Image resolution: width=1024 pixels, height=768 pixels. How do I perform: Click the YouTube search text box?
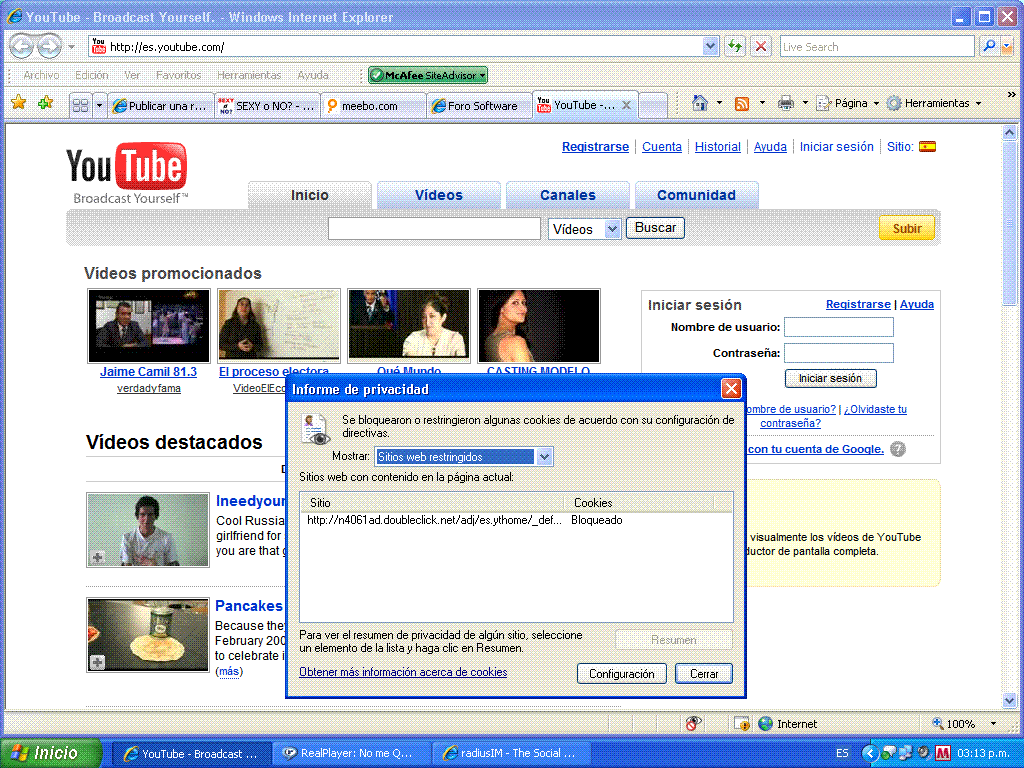434,229
